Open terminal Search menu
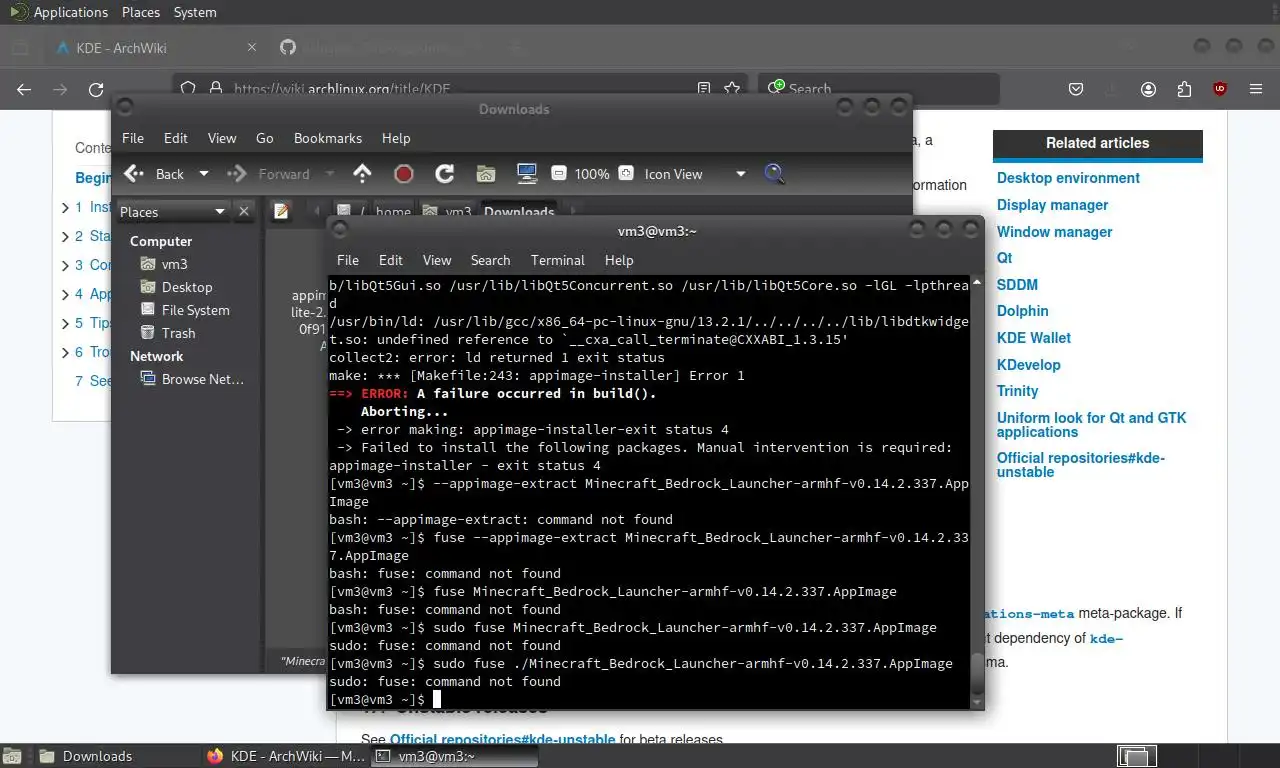Screen dimensions: 1280x768 click(x=491, y=260)
